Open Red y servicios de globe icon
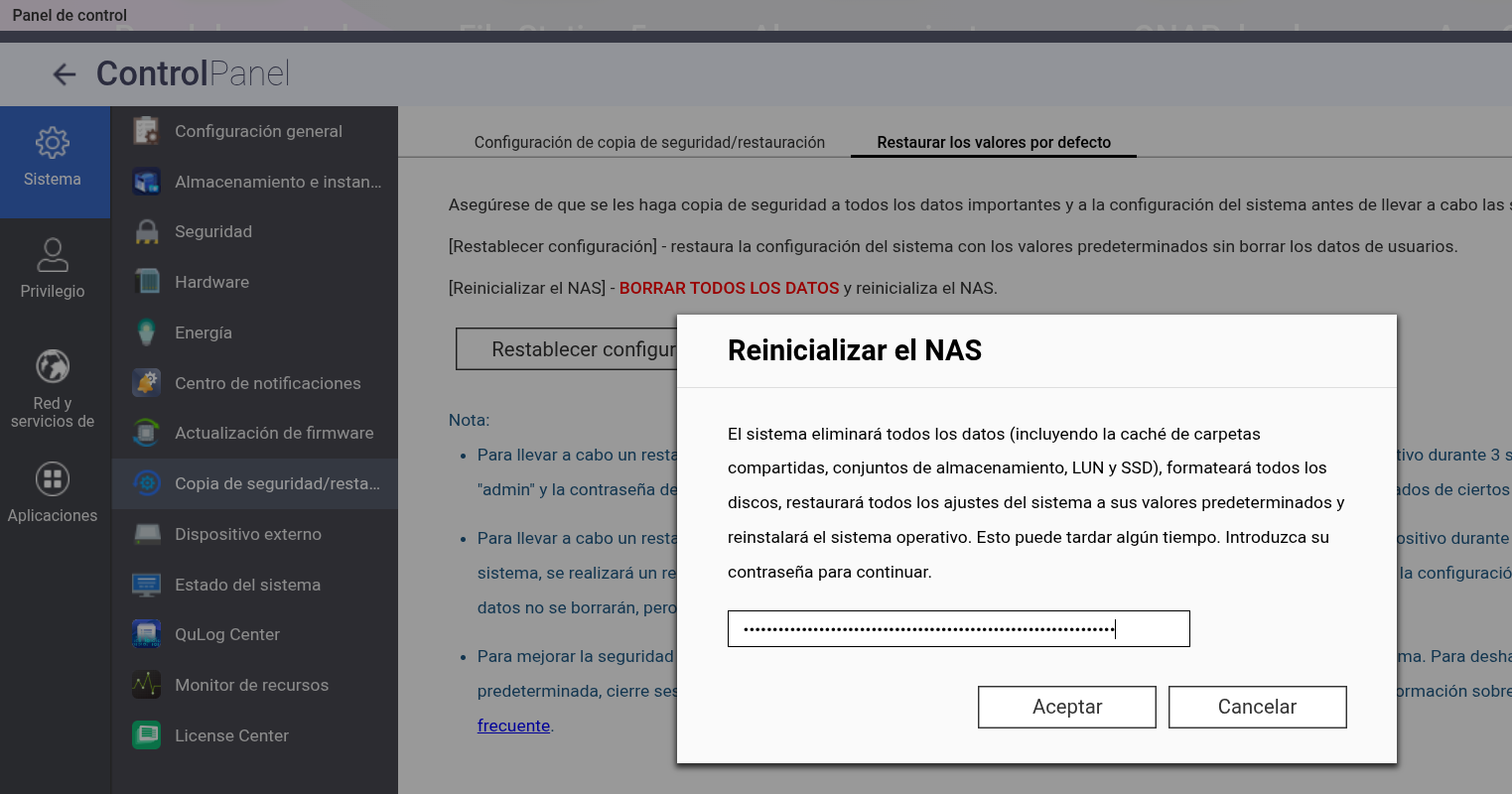1512x794 pixels. pos(53,367)
